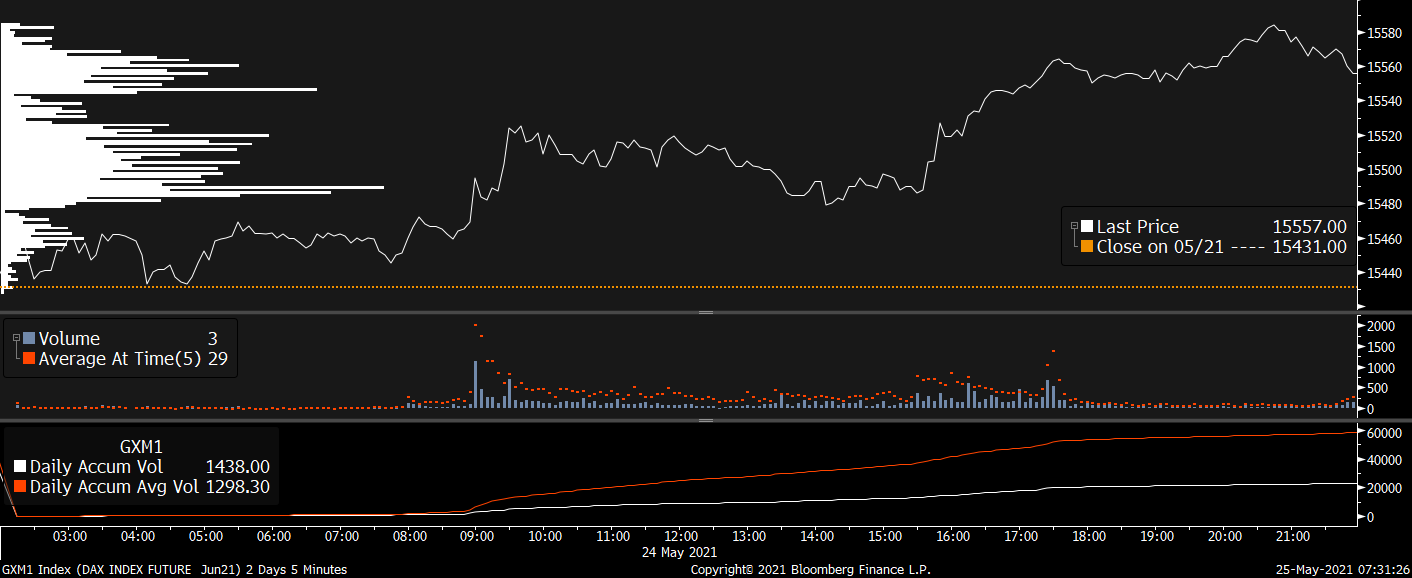Viewport: 1412px width, 578px height.
Task: Click the white Last Price color swatch
Action: (x=1087, y=227)
